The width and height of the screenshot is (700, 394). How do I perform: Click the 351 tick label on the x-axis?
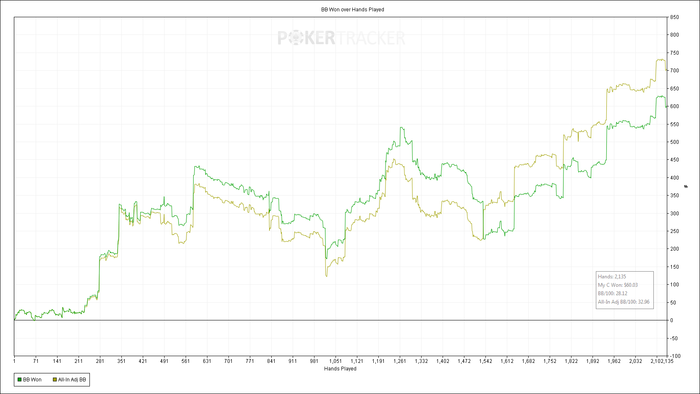pyautogui.click(x=121, y=361)
